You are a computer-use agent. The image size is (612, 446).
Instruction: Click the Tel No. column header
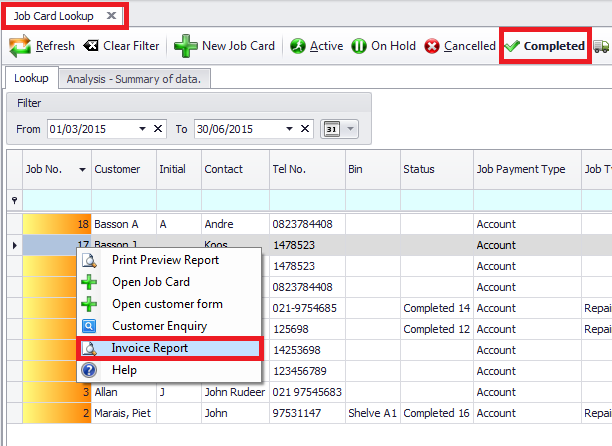click(308, 169)
